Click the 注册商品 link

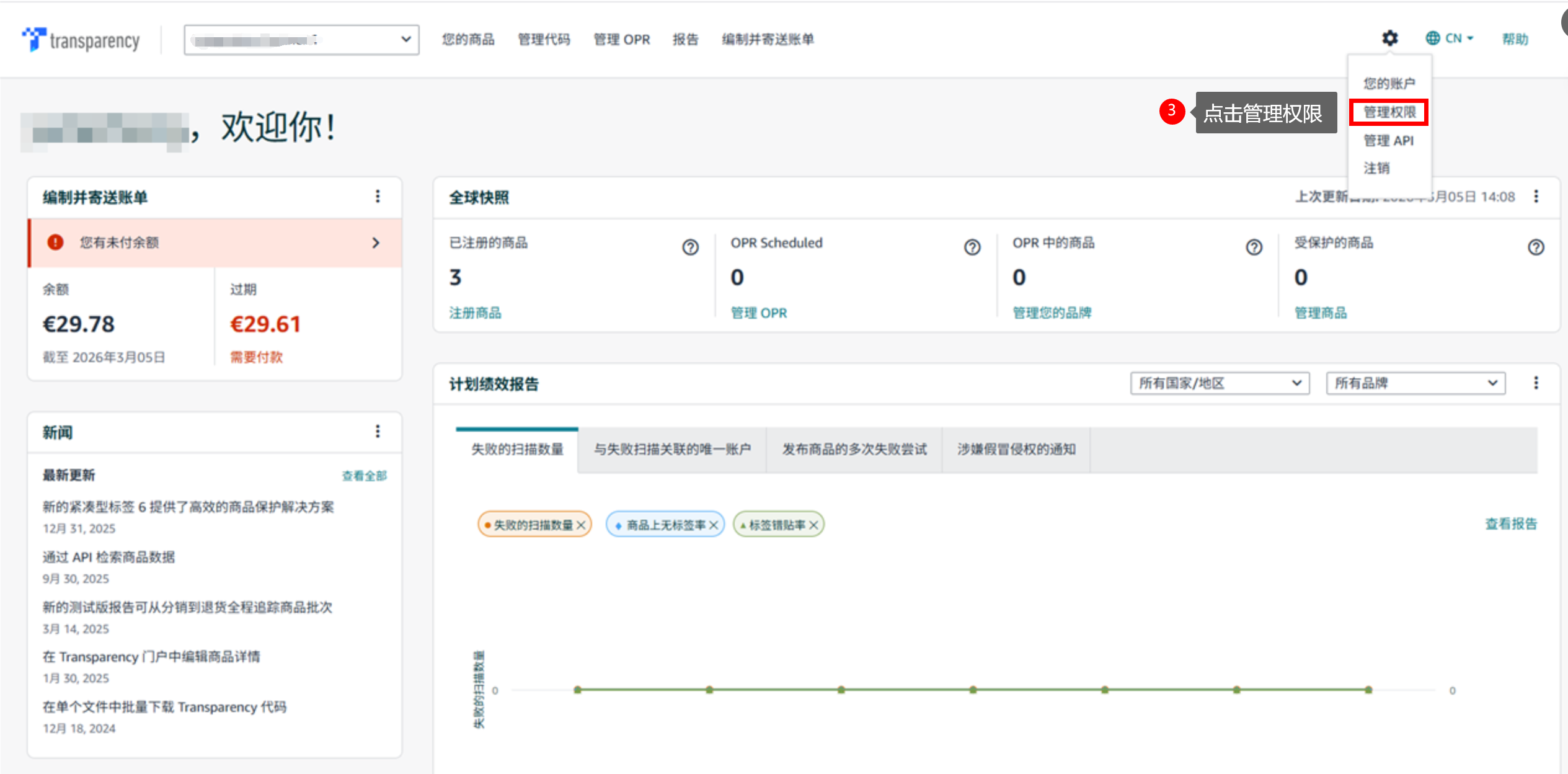click(475, 313)
